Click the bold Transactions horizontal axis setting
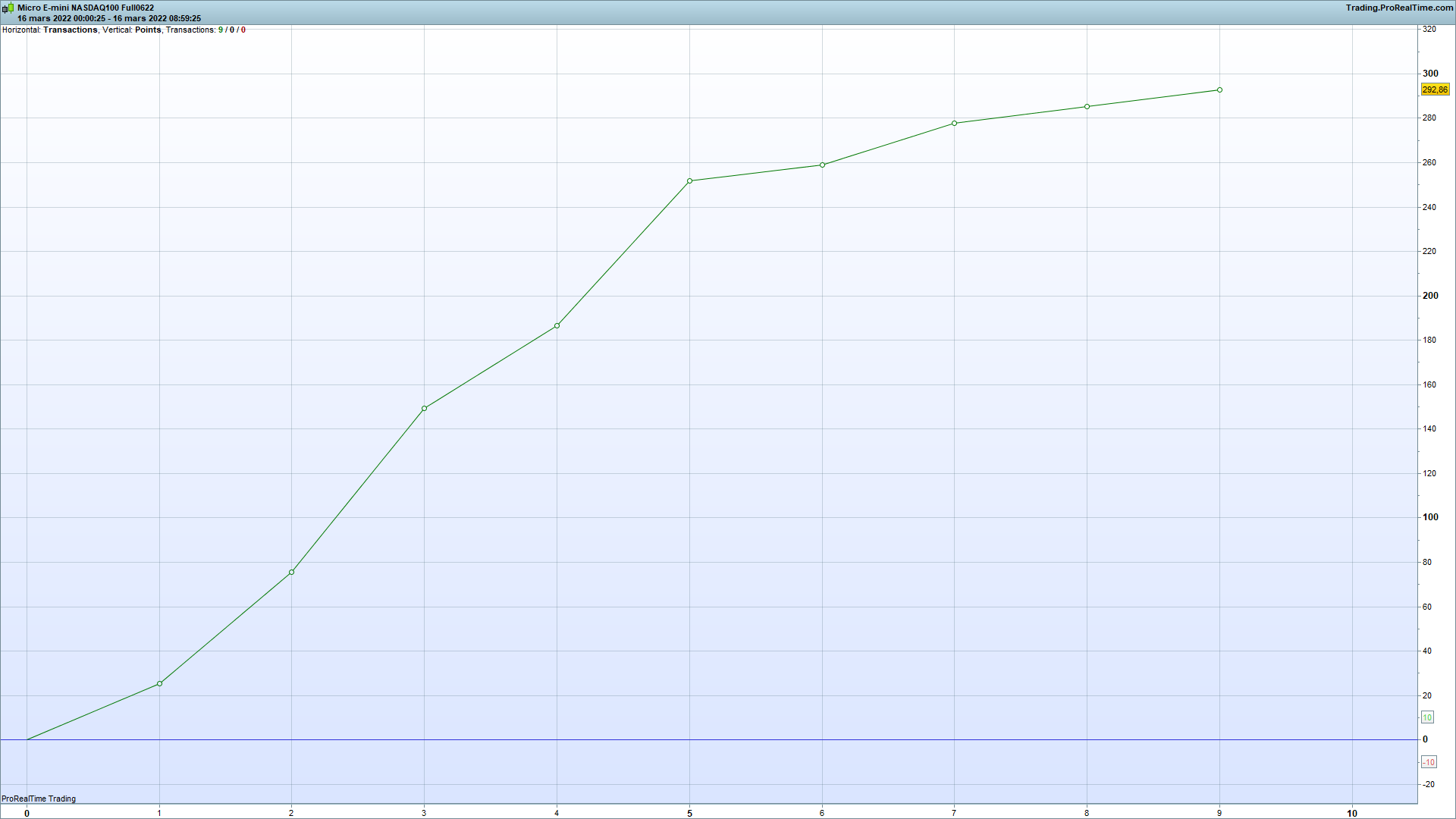1456x819 pixels. click(71, 30)
